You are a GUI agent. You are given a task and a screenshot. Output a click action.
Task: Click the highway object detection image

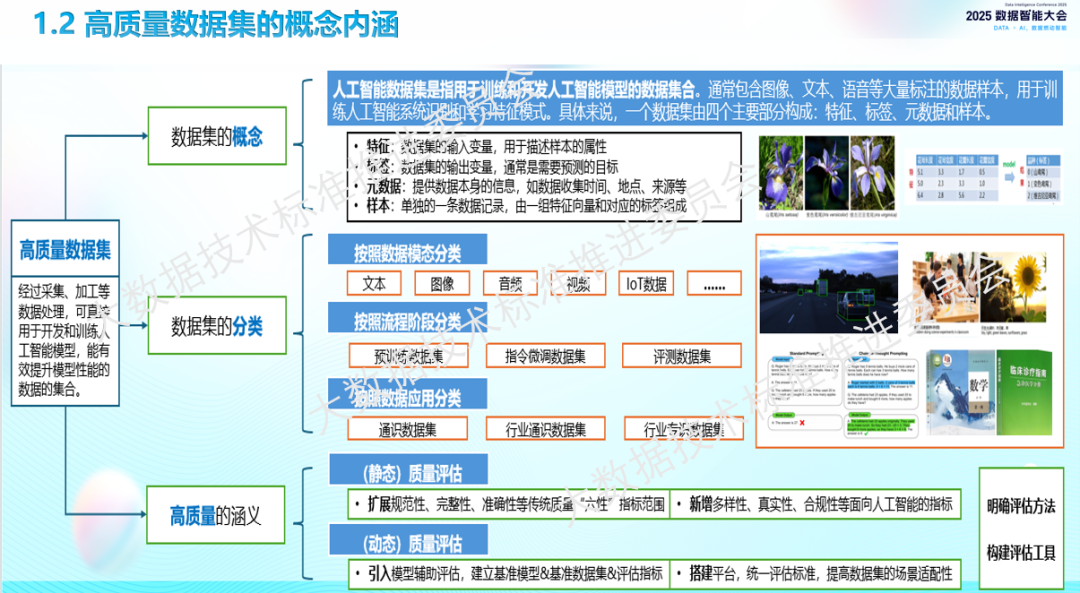(x=829, y=287)
